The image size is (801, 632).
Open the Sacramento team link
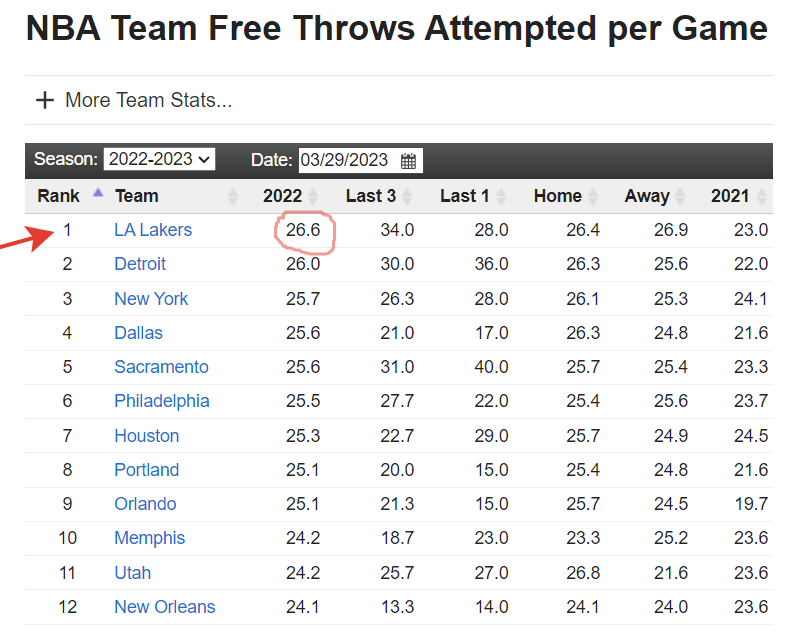[x=161, y=367]
